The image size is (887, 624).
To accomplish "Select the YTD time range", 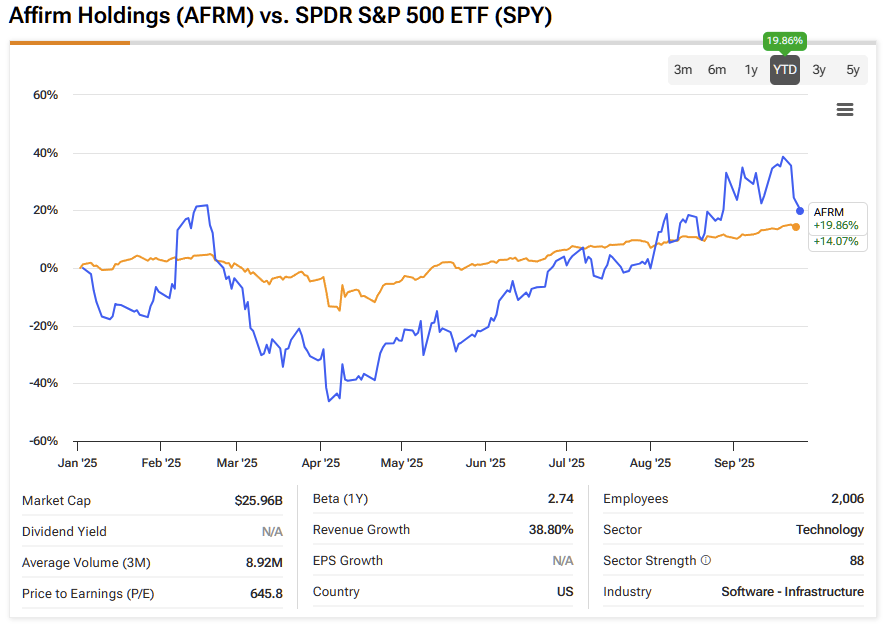I will 785,70.
